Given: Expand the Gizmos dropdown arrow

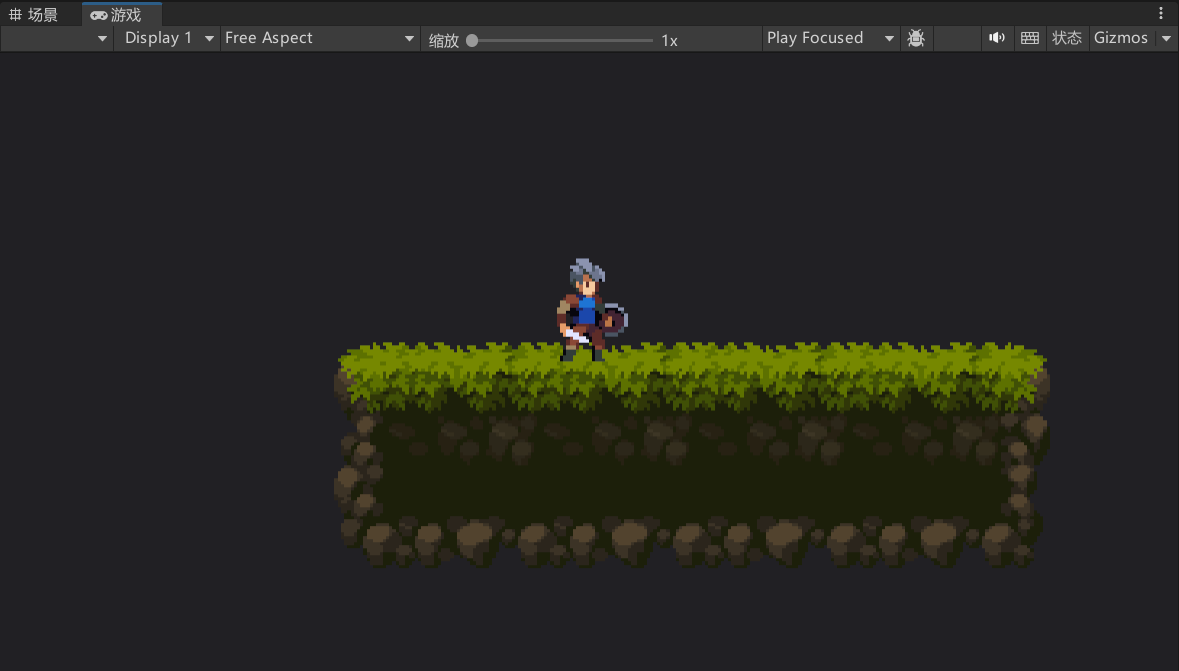Looking at the screenshot, I should pyautogui.click(x=1166, y=38).
